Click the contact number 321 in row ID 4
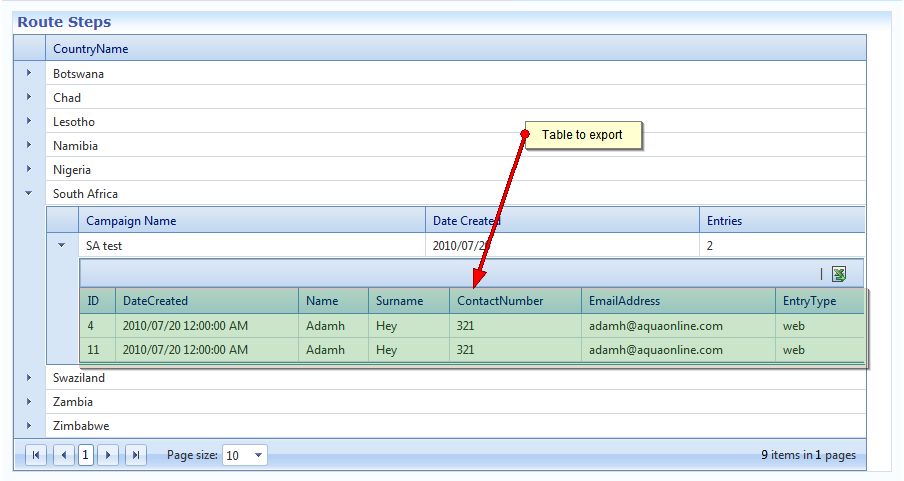The image size is (904, 481). [x=465, y=326]
